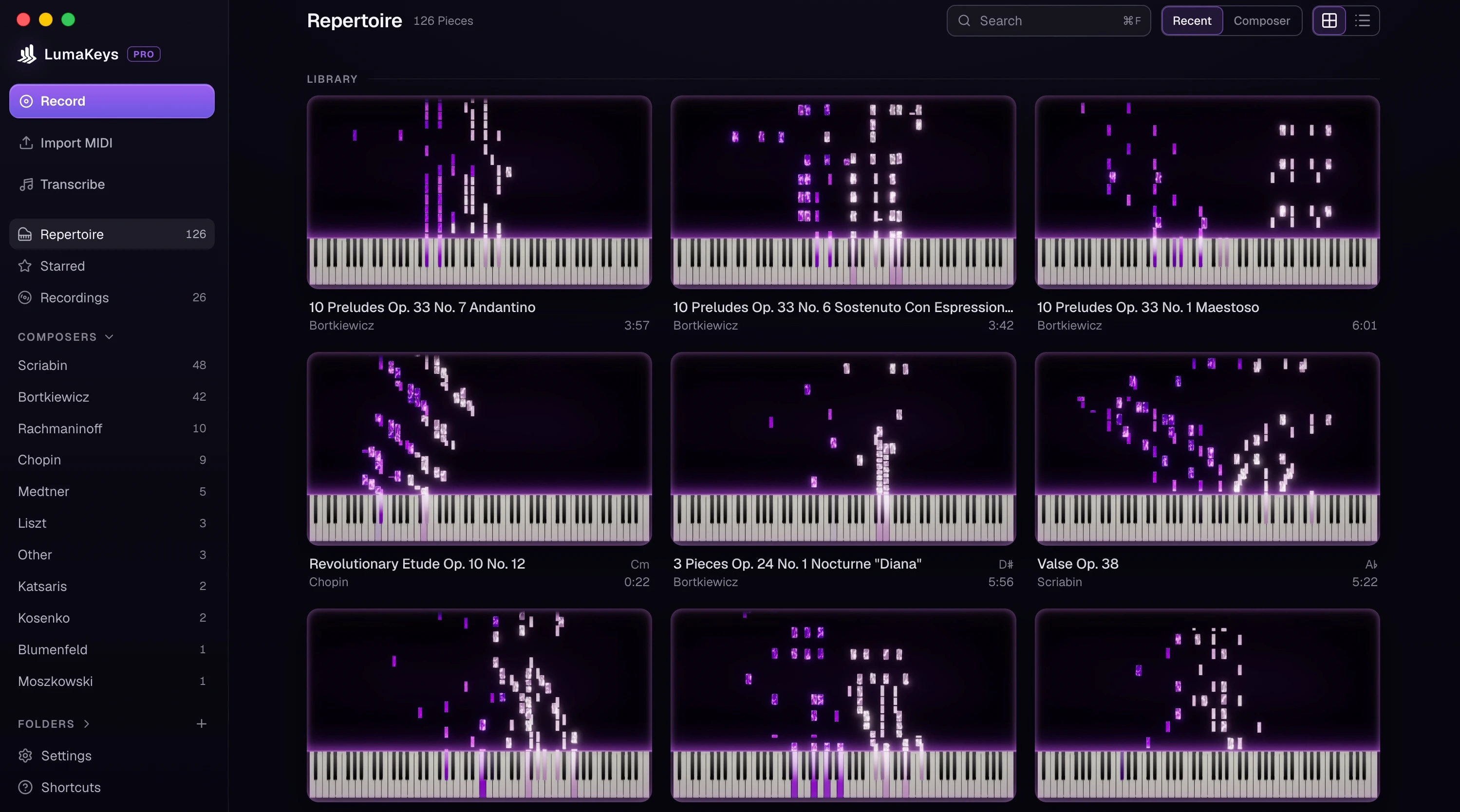1460x812 pixels.
Task: Open Import MIDI
Action: 112,143
